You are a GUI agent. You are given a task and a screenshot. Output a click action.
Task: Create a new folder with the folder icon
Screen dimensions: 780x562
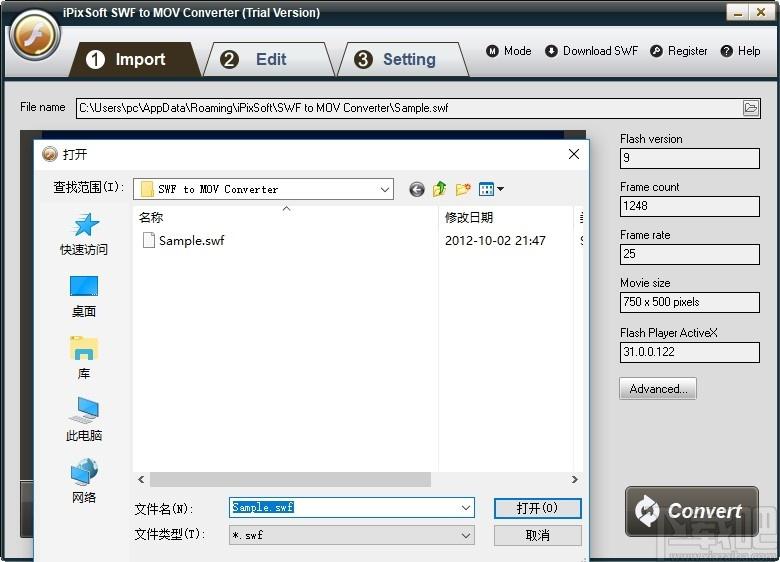point(463,189)
